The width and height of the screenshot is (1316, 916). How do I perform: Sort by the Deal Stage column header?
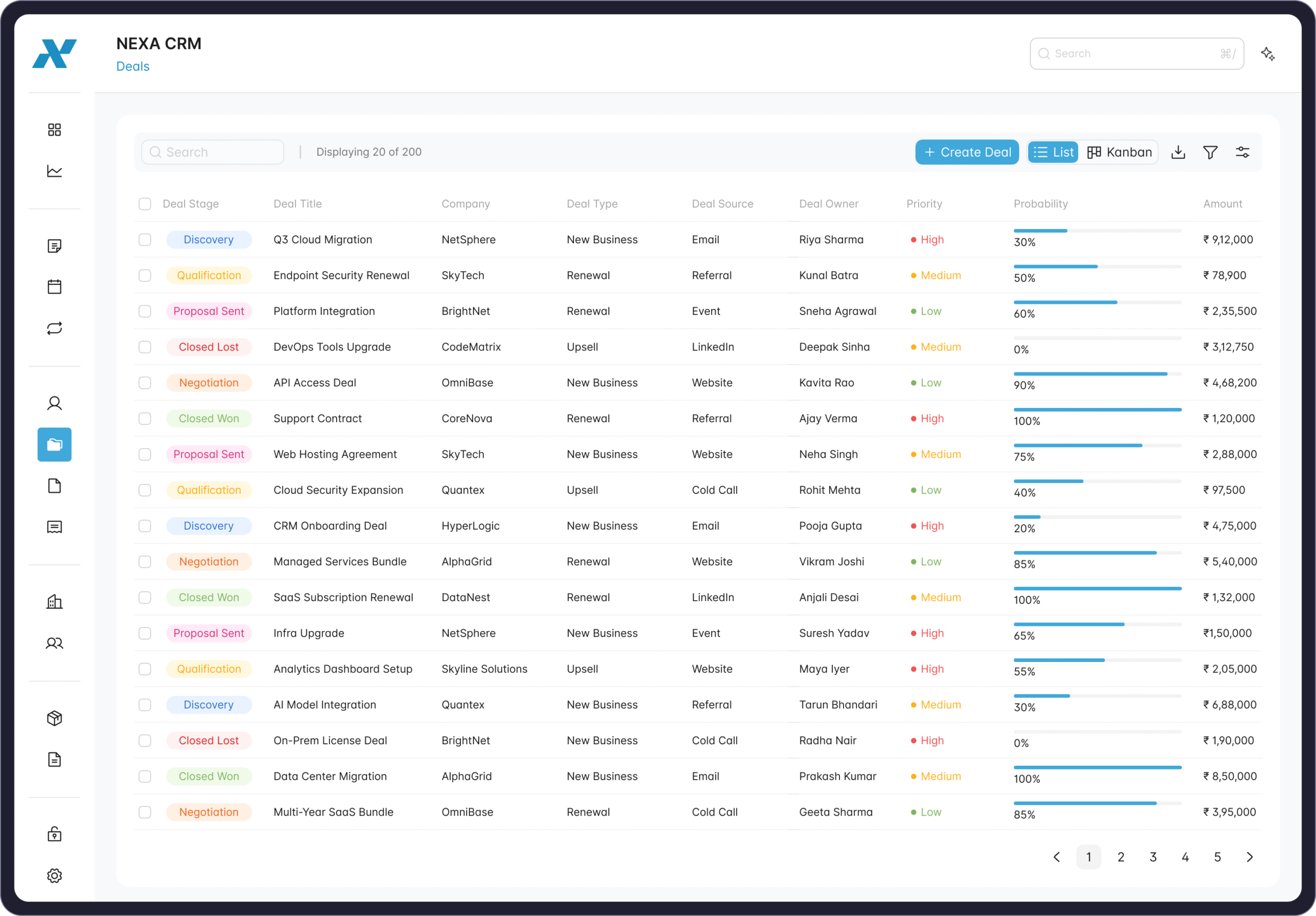point(191,204)
